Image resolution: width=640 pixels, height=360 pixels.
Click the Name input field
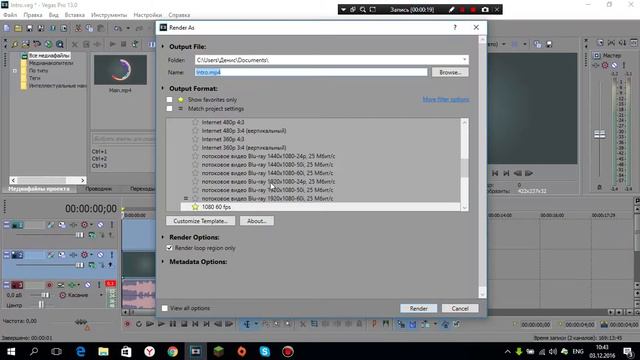[311, 72]
